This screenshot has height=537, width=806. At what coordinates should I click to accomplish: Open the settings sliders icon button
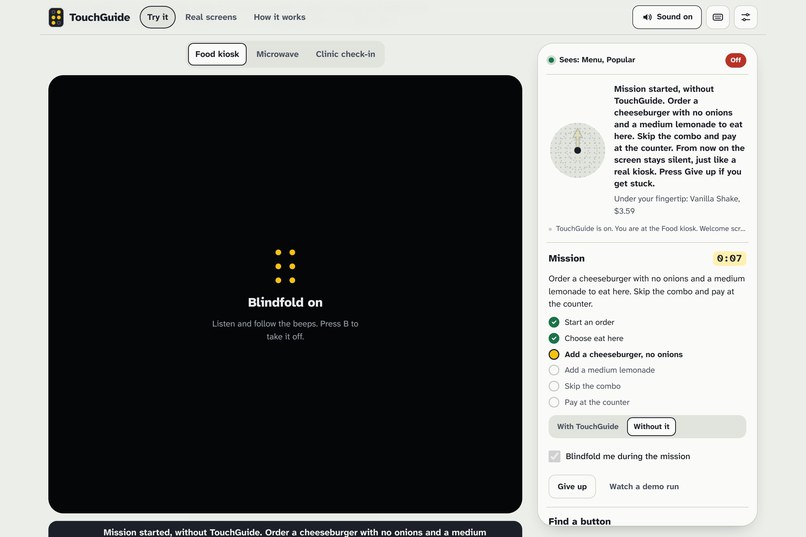[x=745, y=17]
